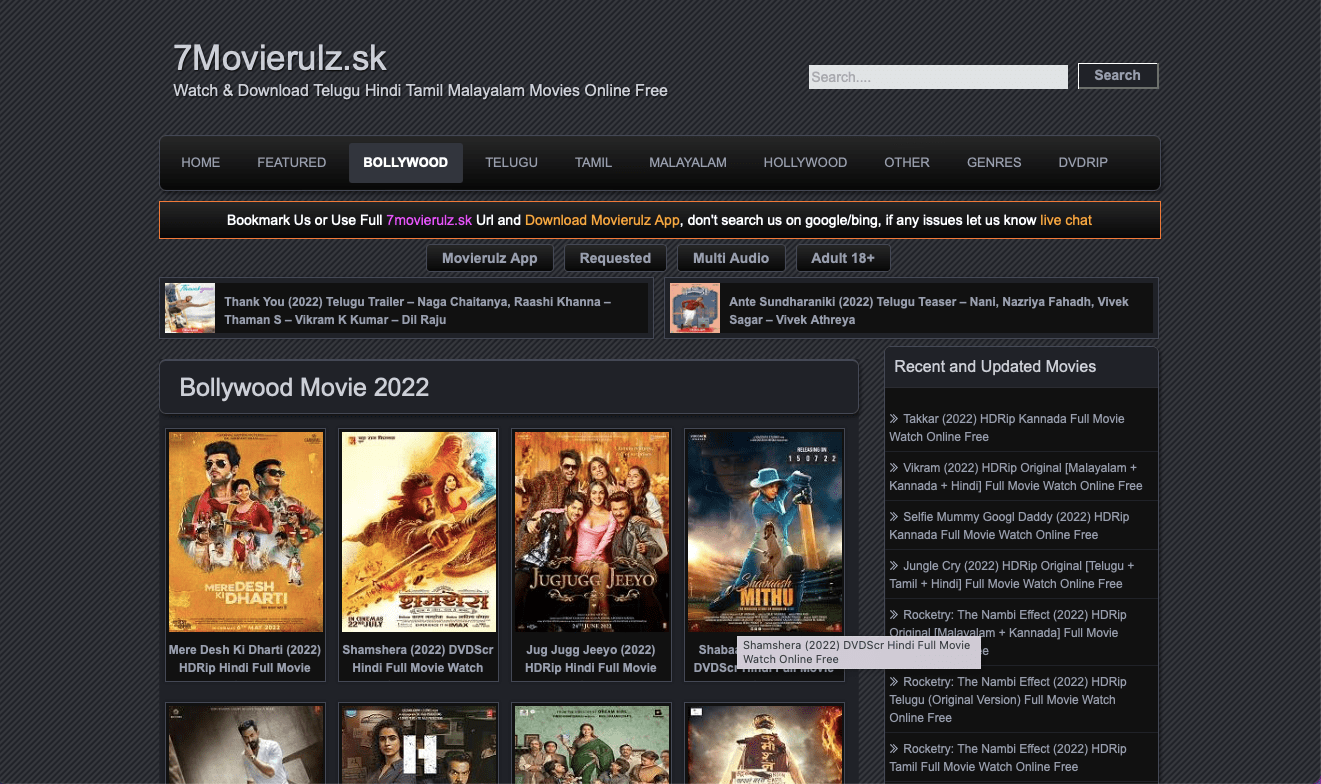The width and height of the screenshot is (1321, 784).
Task: Open the live chat link
Action: point(1066,220)
